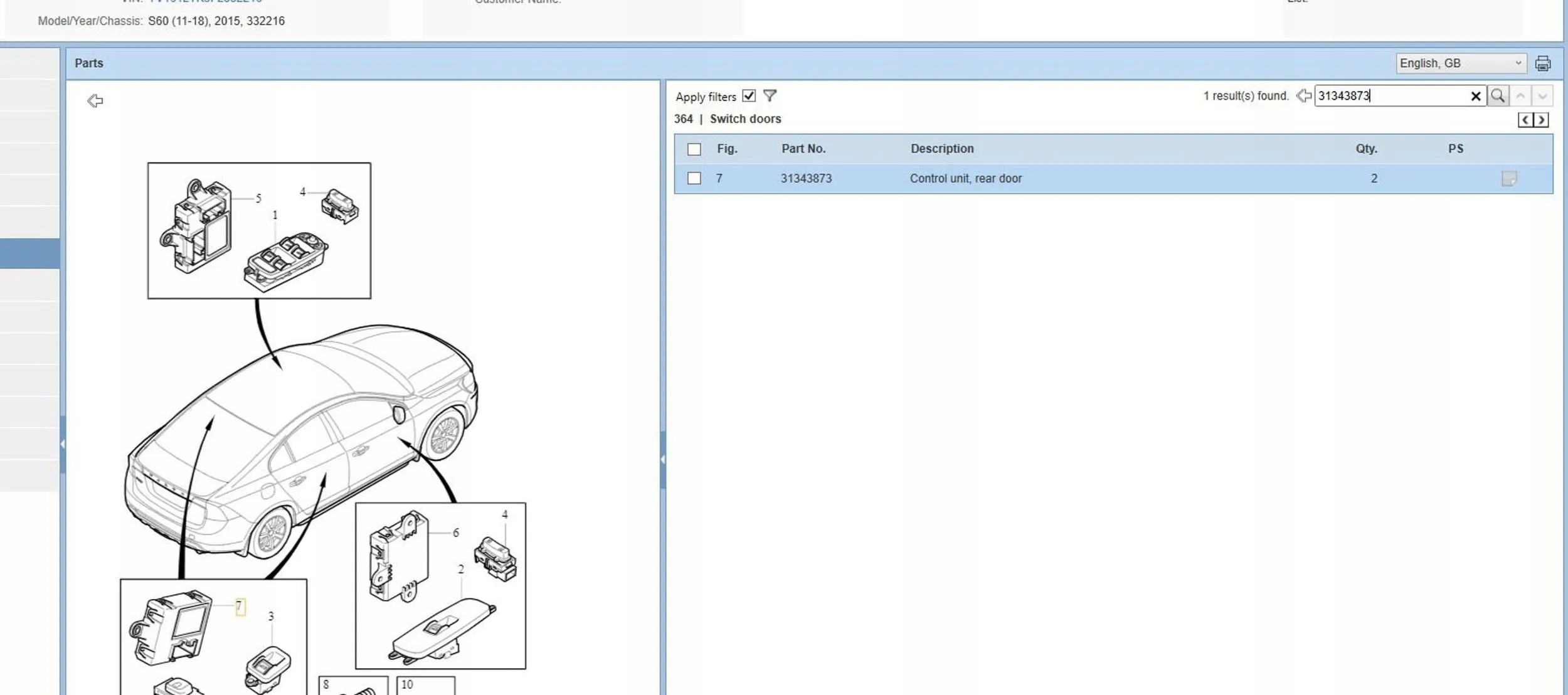Click the printer icon

pos(1542,63)
